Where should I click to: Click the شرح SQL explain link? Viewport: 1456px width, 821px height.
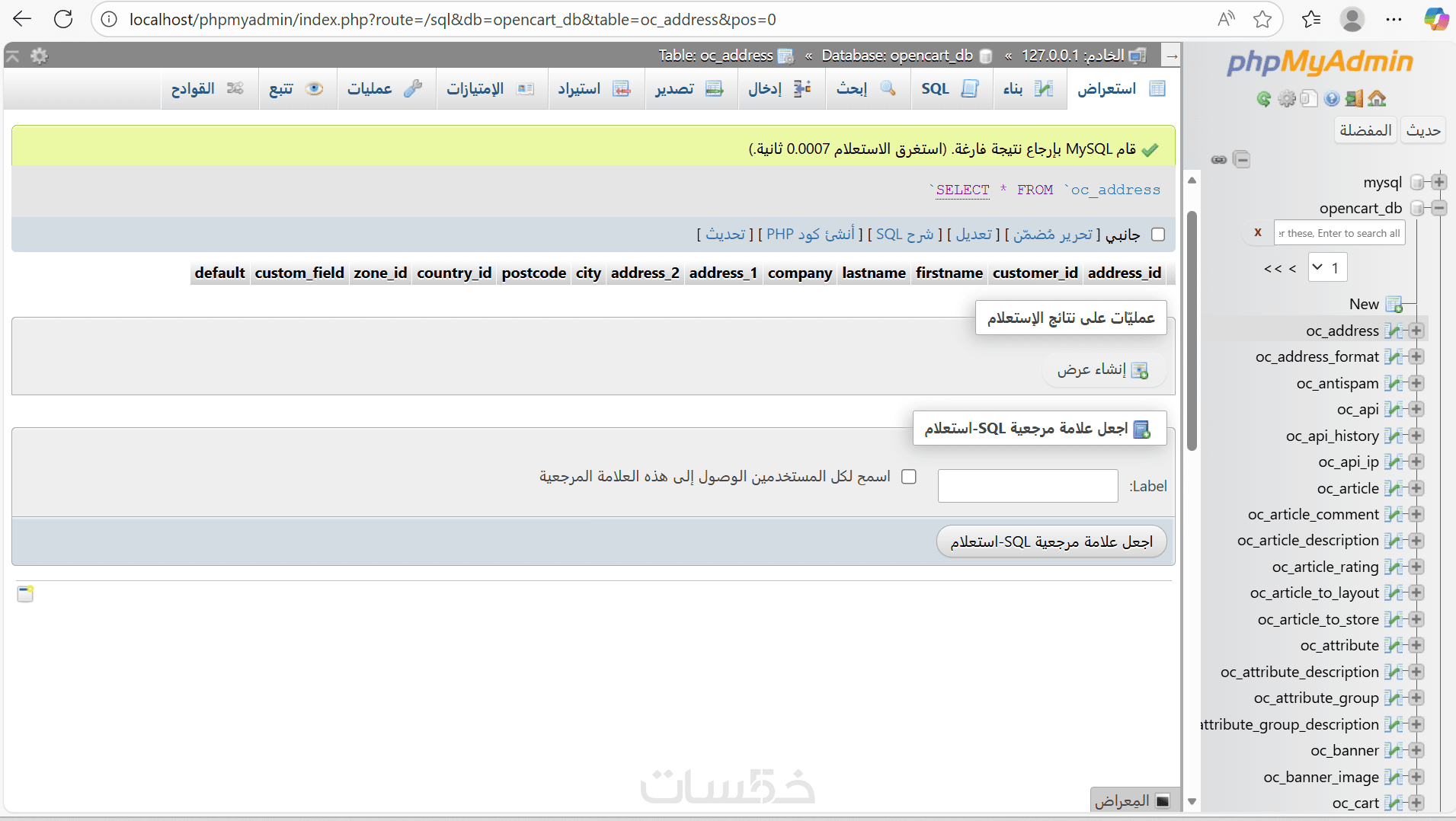point(905,235)
